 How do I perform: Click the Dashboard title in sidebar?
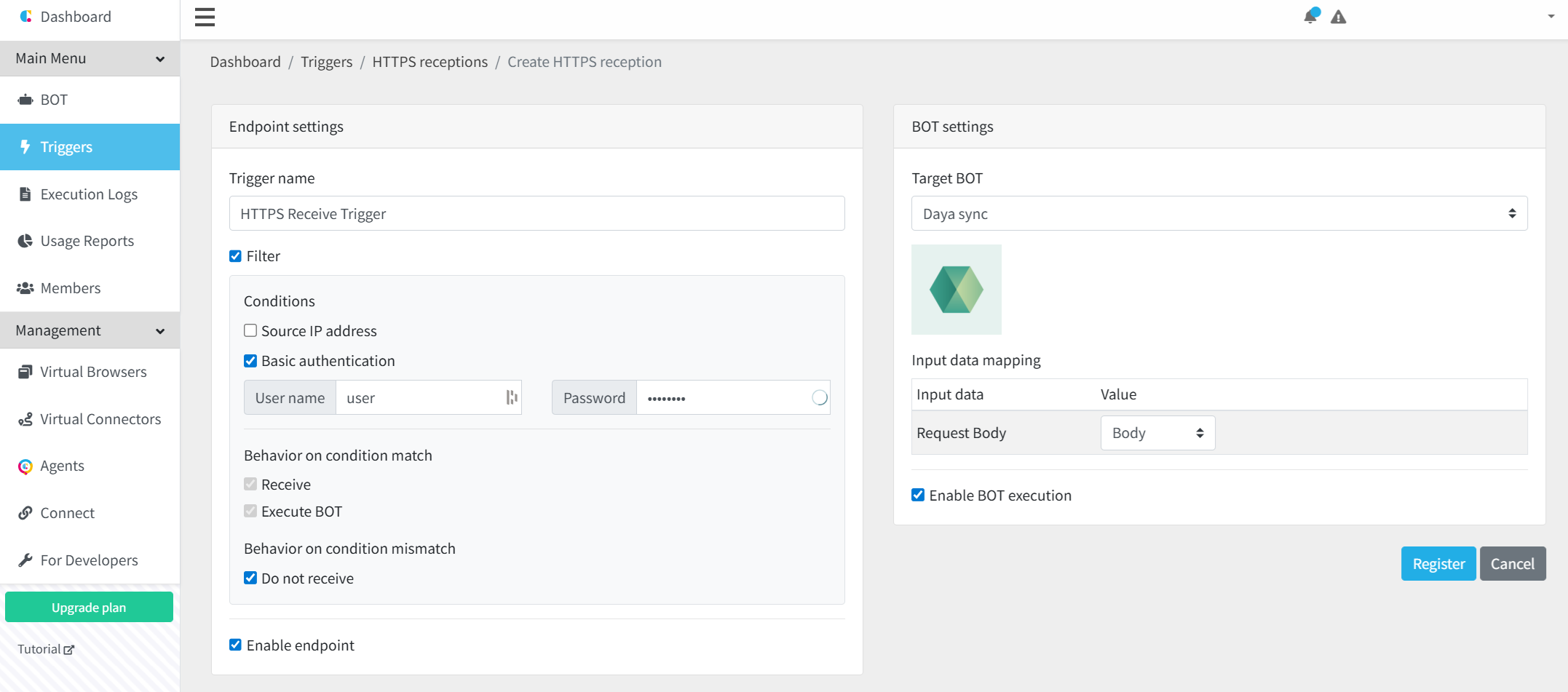click(x=76, y=17)
